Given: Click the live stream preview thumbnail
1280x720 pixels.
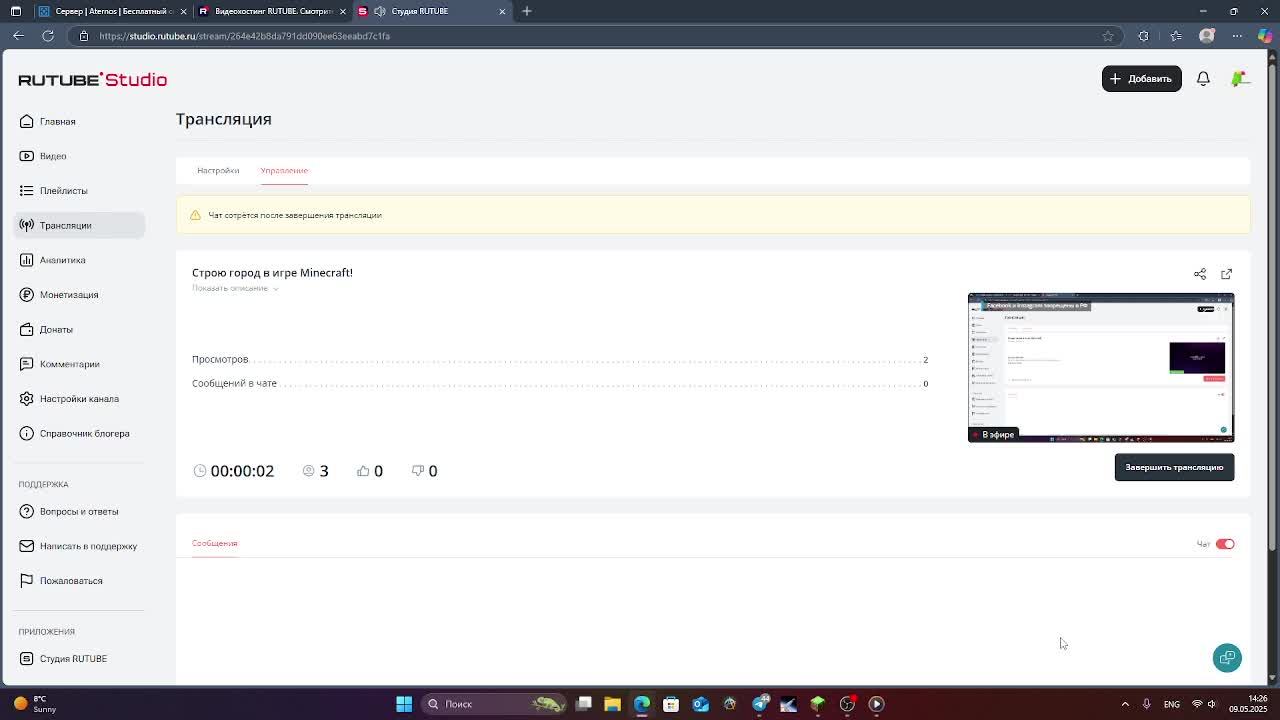Looking at the screenshot, I should pos(1101,367).
